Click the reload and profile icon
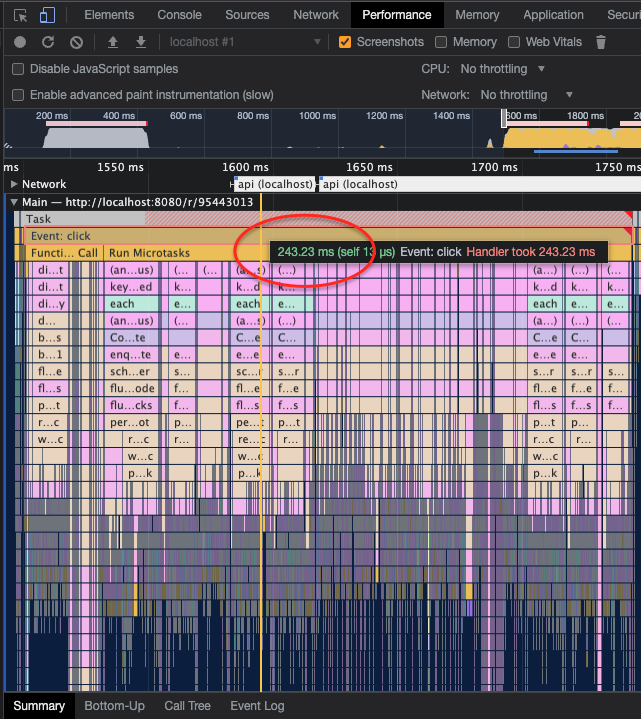This screenshot has width=641, height=719. (x=48, y=42)
